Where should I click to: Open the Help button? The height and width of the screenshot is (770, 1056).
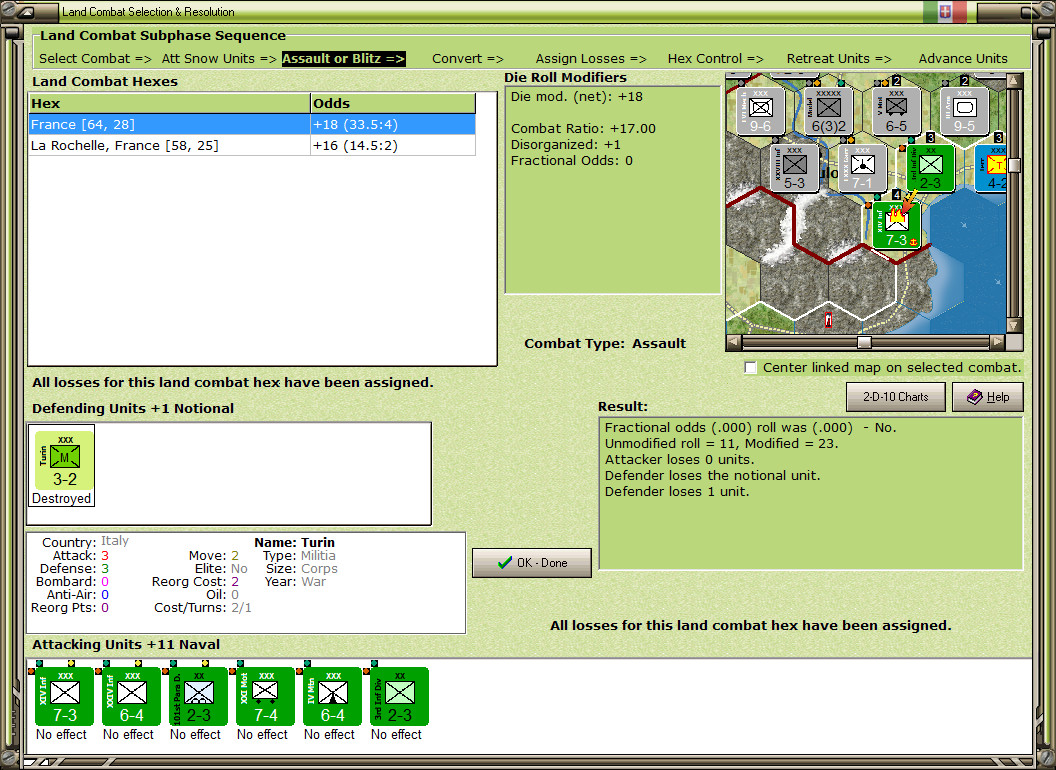click(988, 397)
